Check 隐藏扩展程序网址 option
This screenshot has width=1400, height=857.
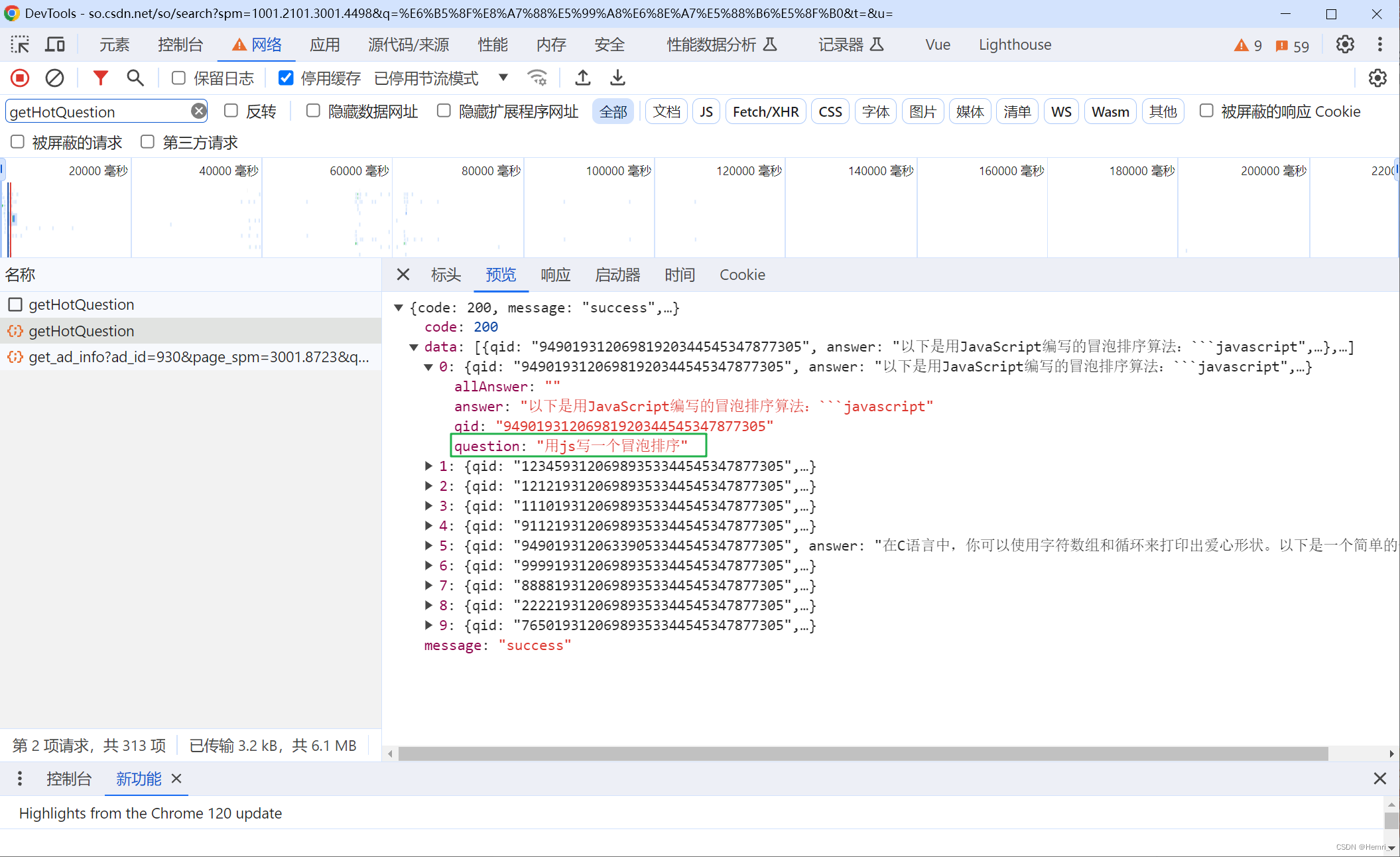[x=444, y=111]
